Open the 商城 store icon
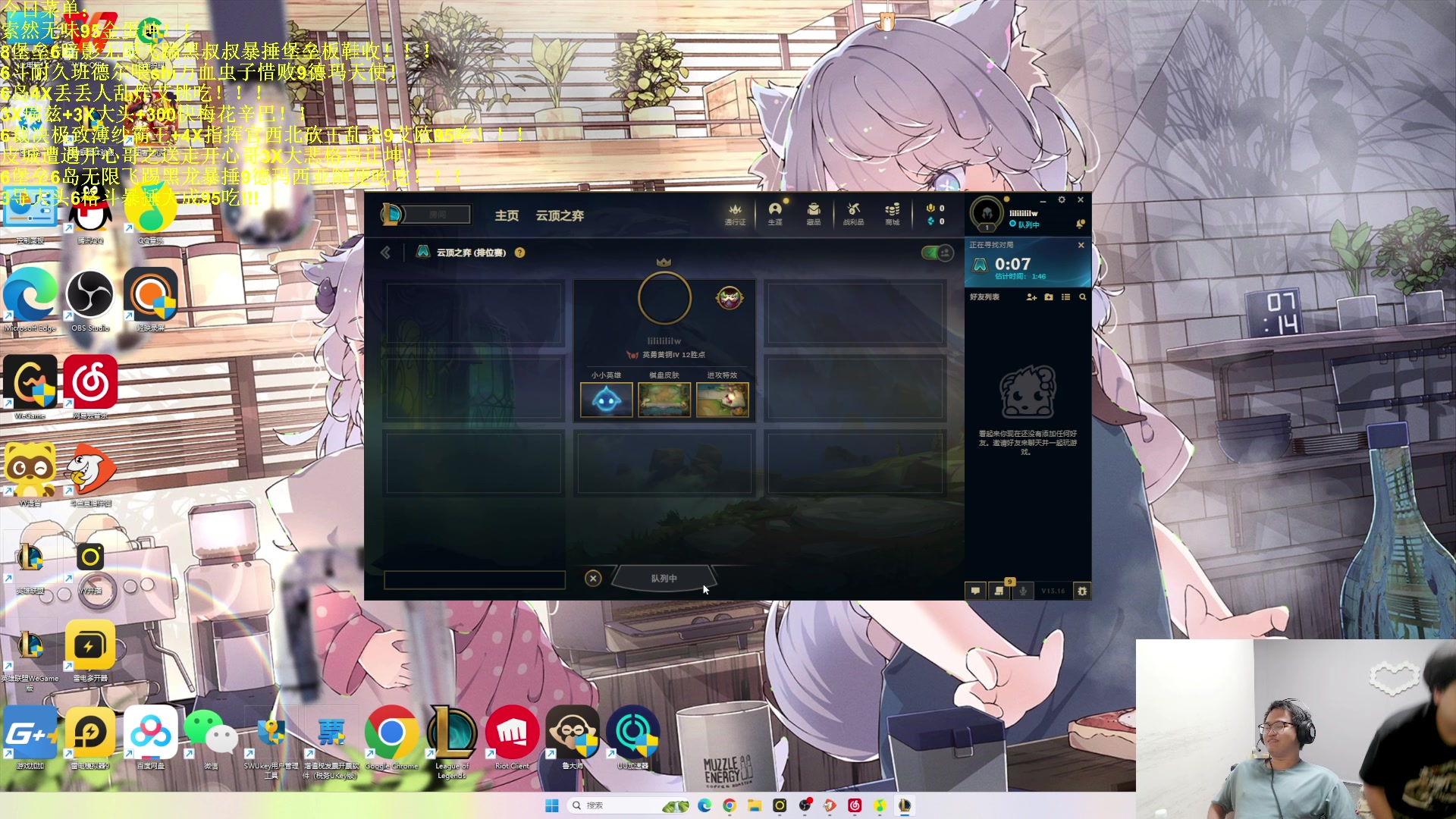1456x819 pixels. coord(893,214)
